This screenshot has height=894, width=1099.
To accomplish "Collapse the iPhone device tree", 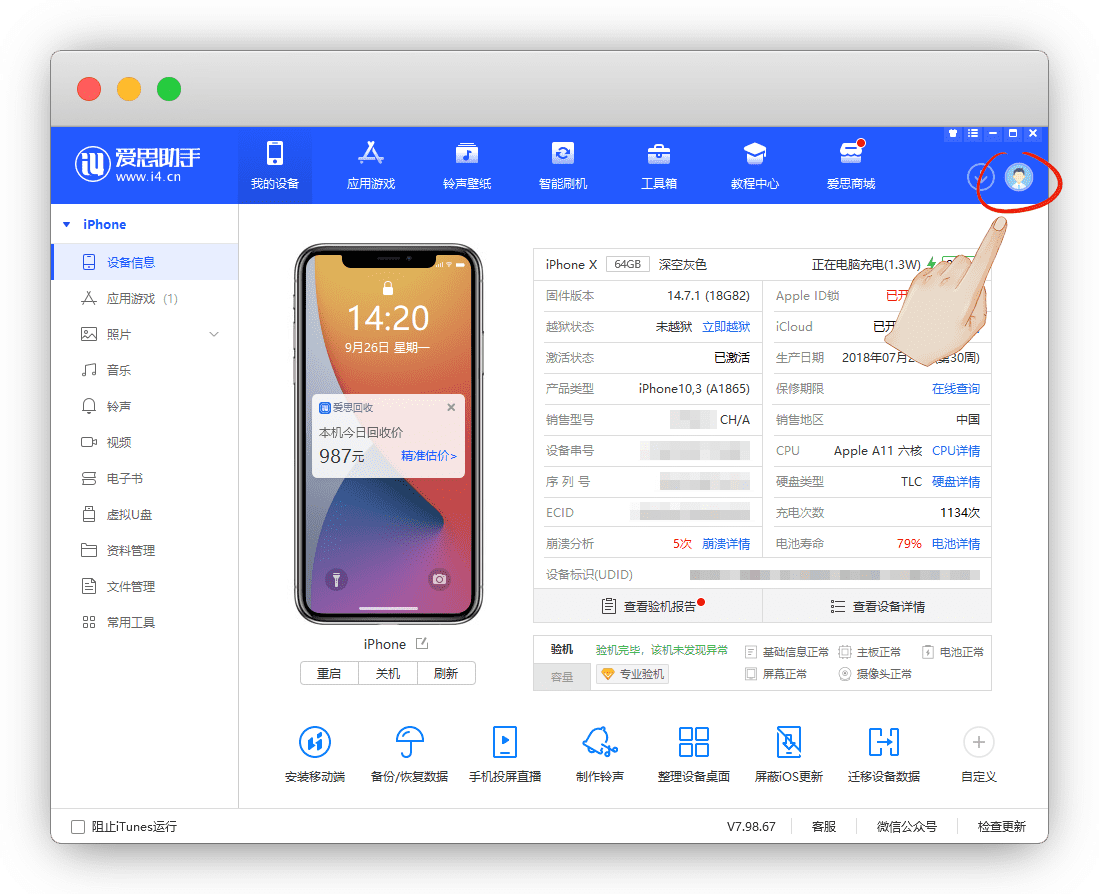I will 67,225.
